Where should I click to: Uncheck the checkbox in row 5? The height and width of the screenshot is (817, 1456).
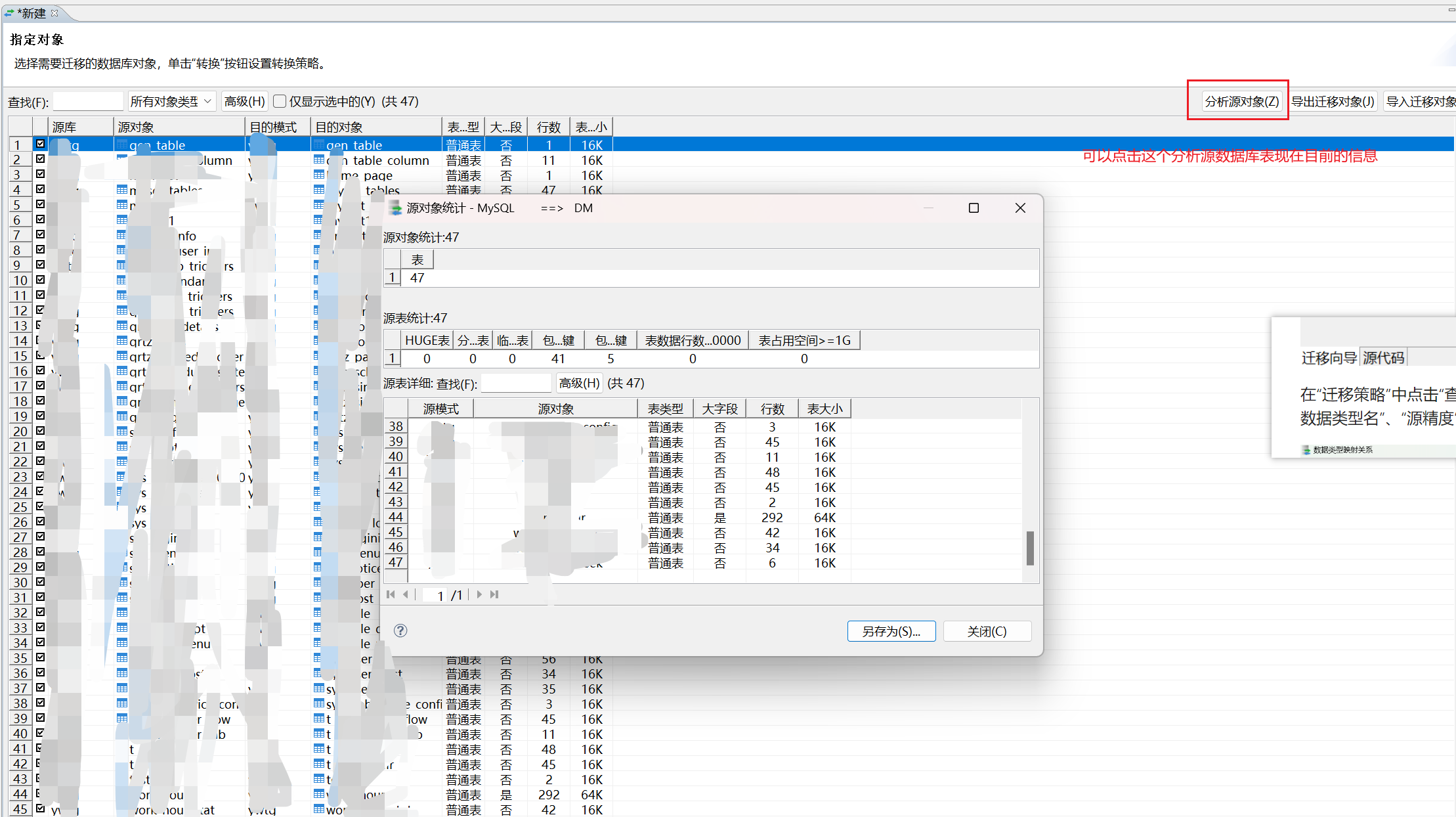[x=40, y=205]
